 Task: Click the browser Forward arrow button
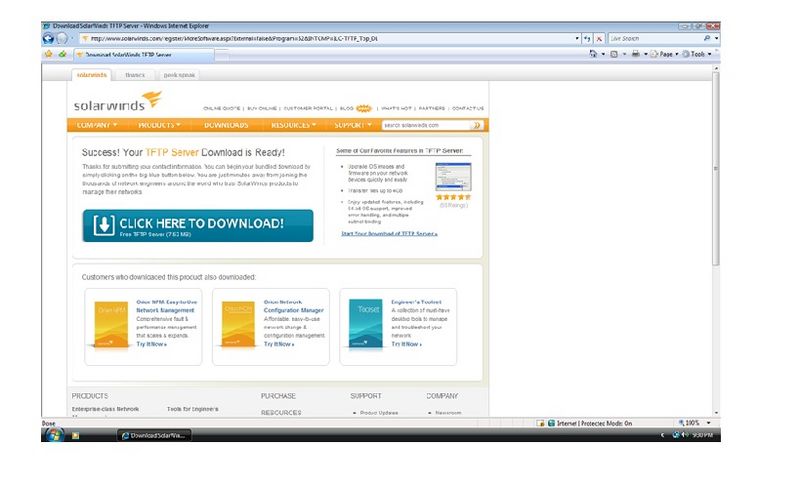pos(62,38)
